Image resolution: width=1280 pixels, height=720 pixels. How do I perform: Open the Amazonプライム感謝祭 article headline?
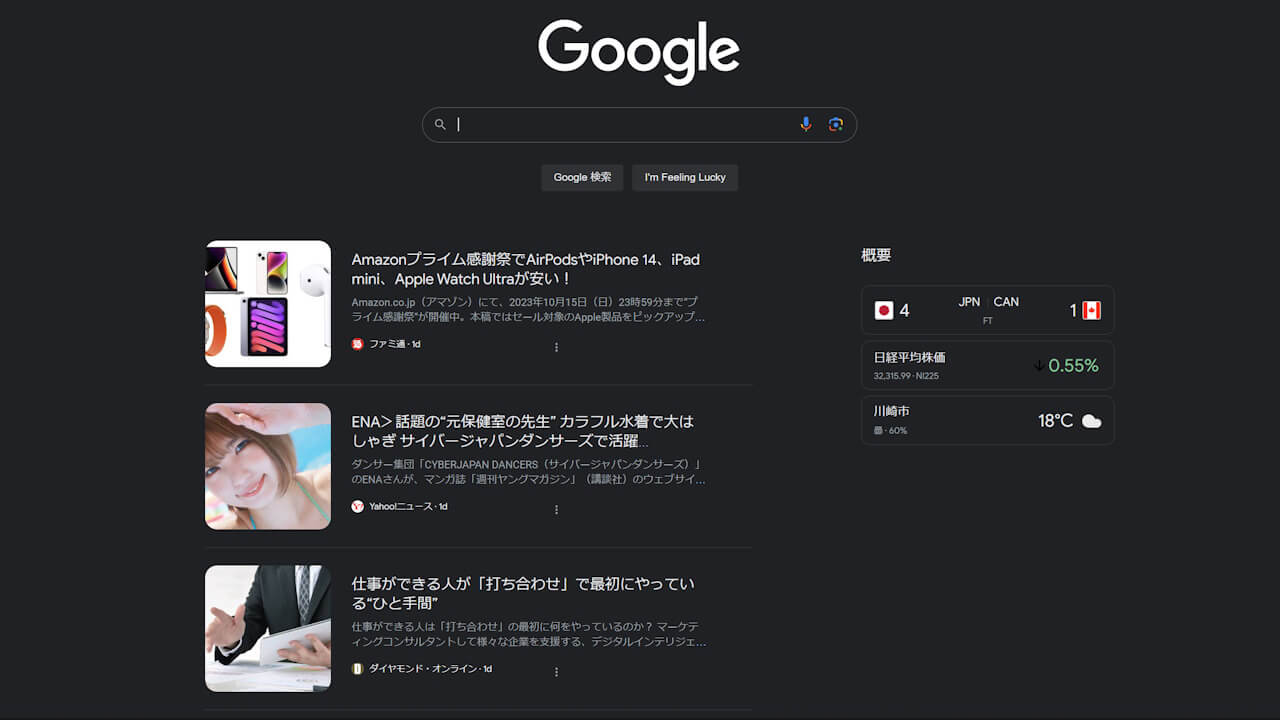(525, 269)
